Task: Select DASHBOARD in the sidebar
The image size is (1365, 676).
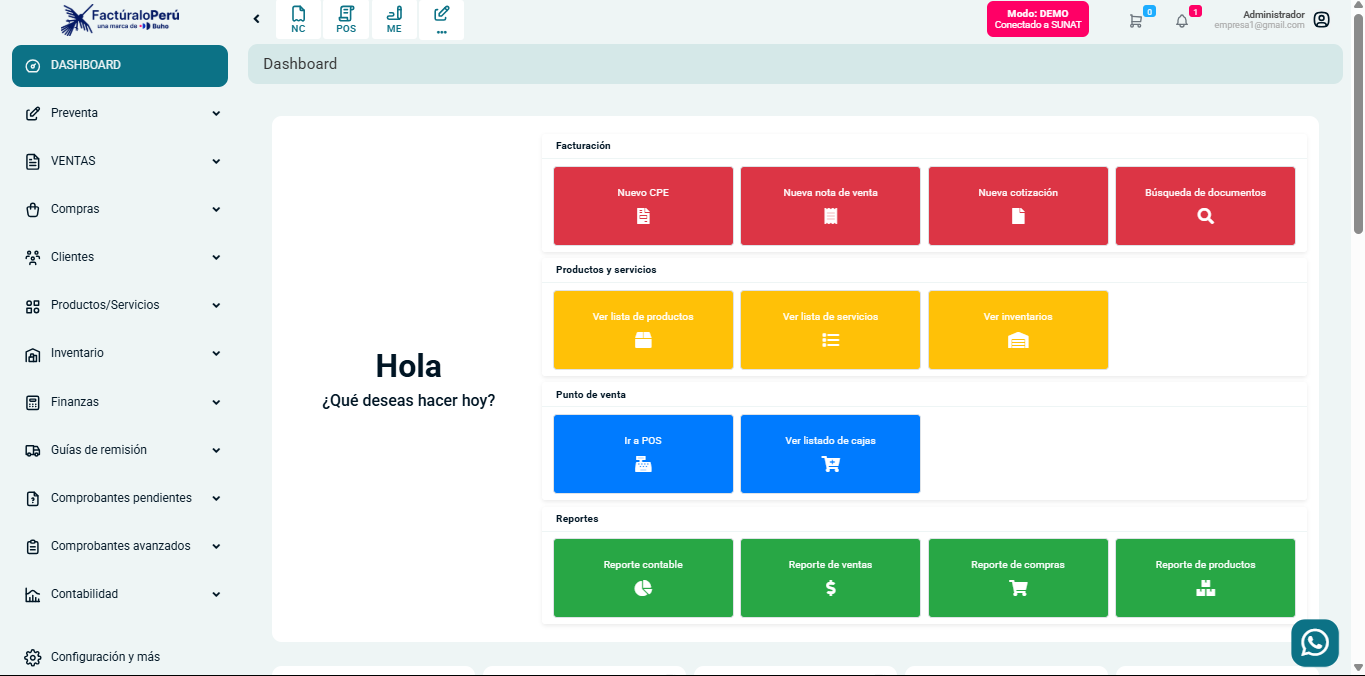Action: click(120, 65)
